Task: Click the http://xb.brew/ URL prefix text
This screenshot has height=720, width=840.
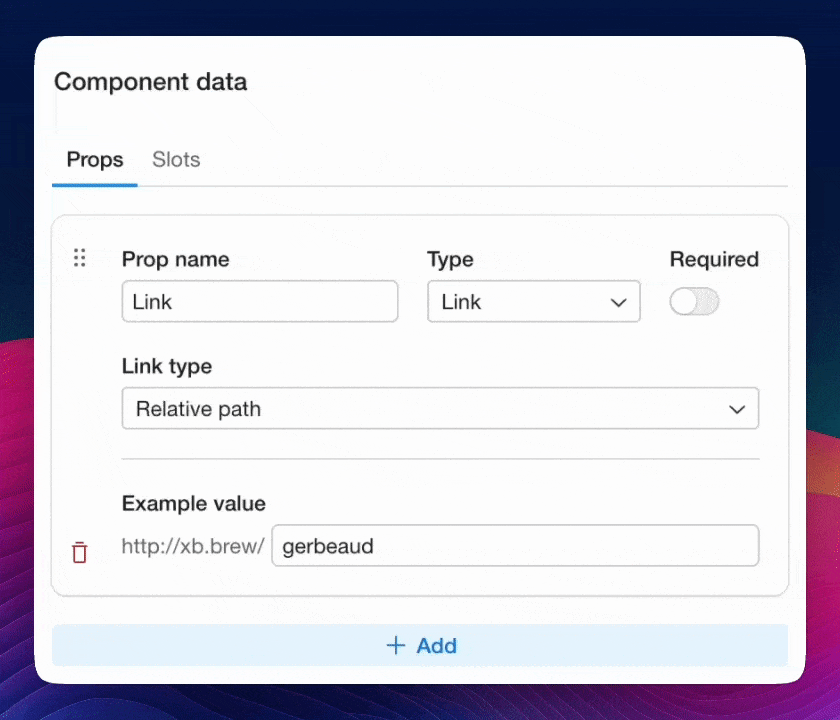Action: (193, 547)
